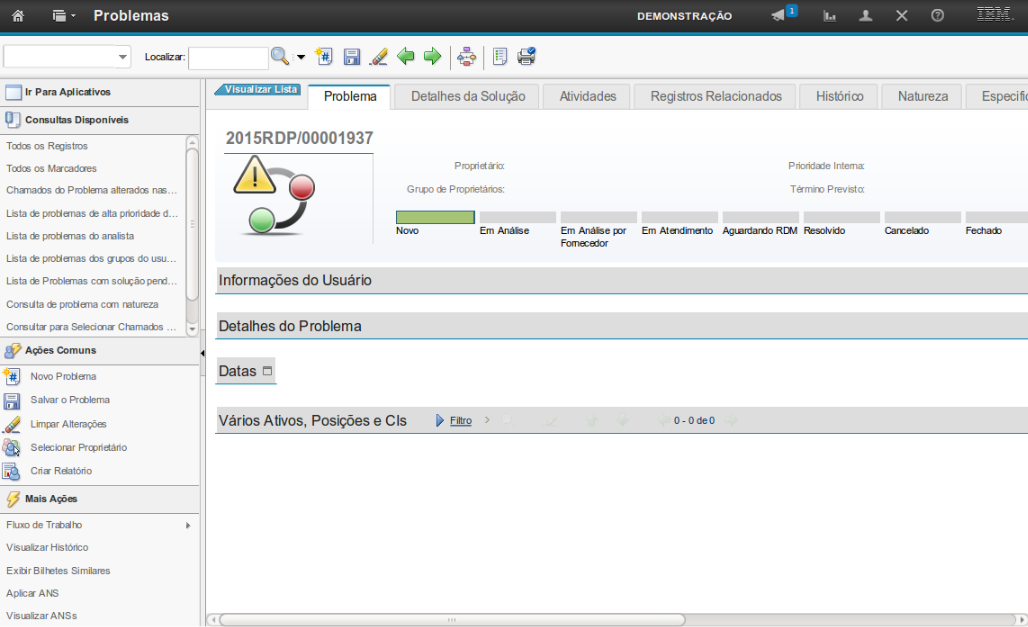This screenshot has height=627, width=1028.
Task: Save the problem using the diskette icon
Action: click(352, 57)
